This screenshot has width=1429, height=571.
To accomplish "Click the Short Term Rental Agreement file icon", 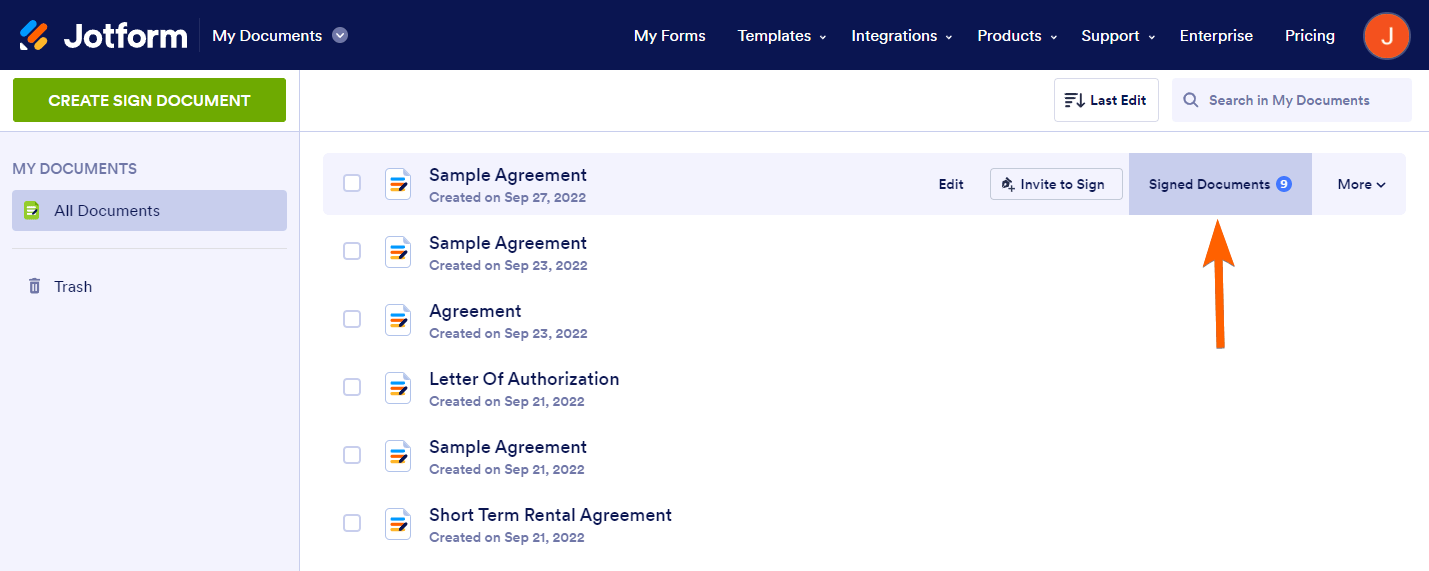I will (x=398, y=523).
